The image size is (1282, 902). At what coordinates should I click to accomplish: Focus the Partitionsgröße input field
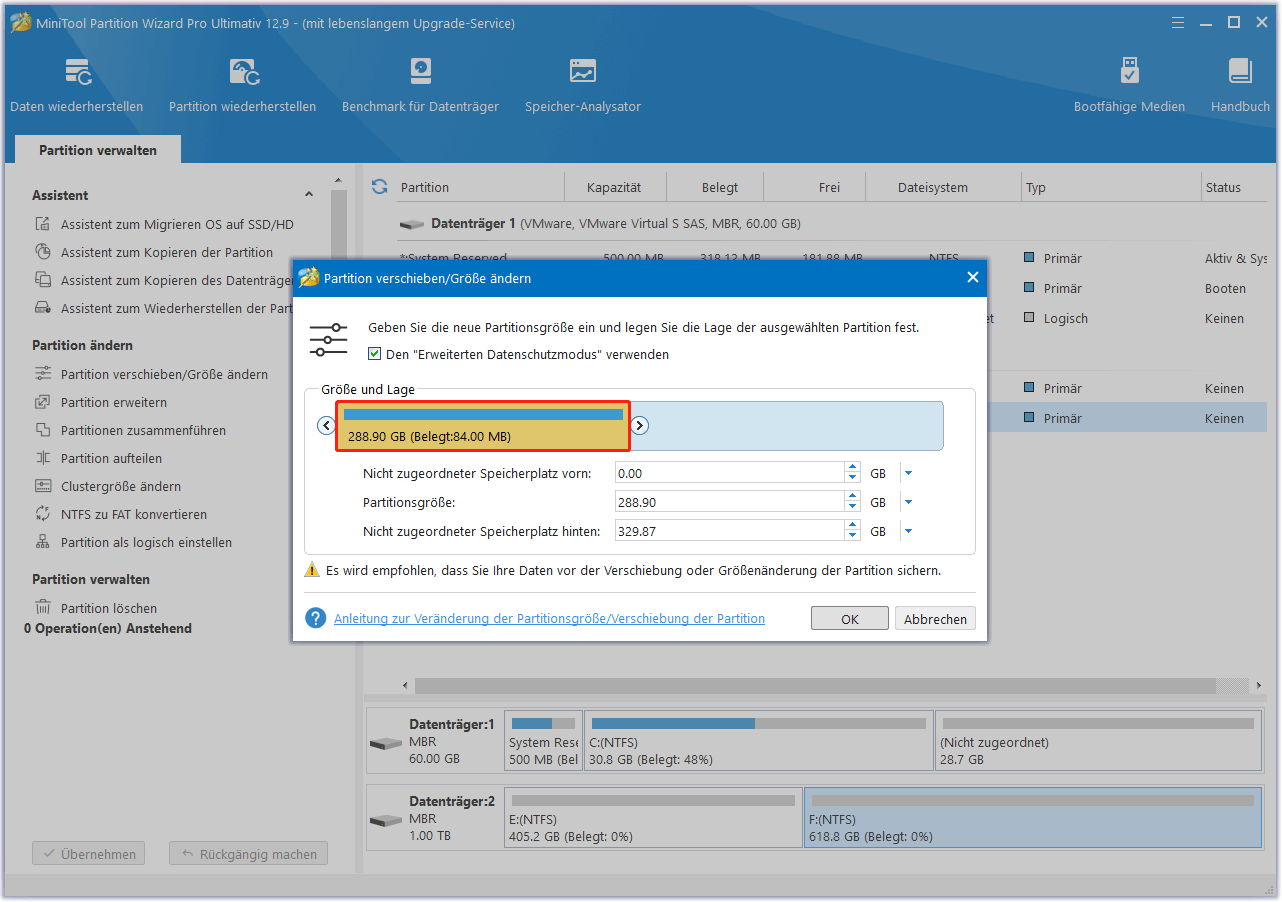tap(730, 503)
